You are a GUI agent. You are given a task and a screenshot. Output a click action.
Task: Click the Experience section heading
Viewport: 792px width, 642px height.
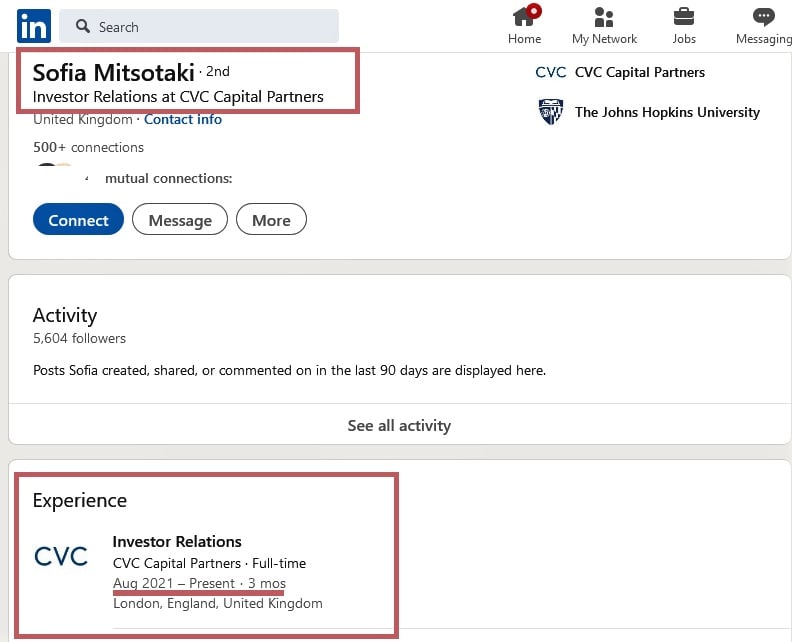(x=80, y=501)
